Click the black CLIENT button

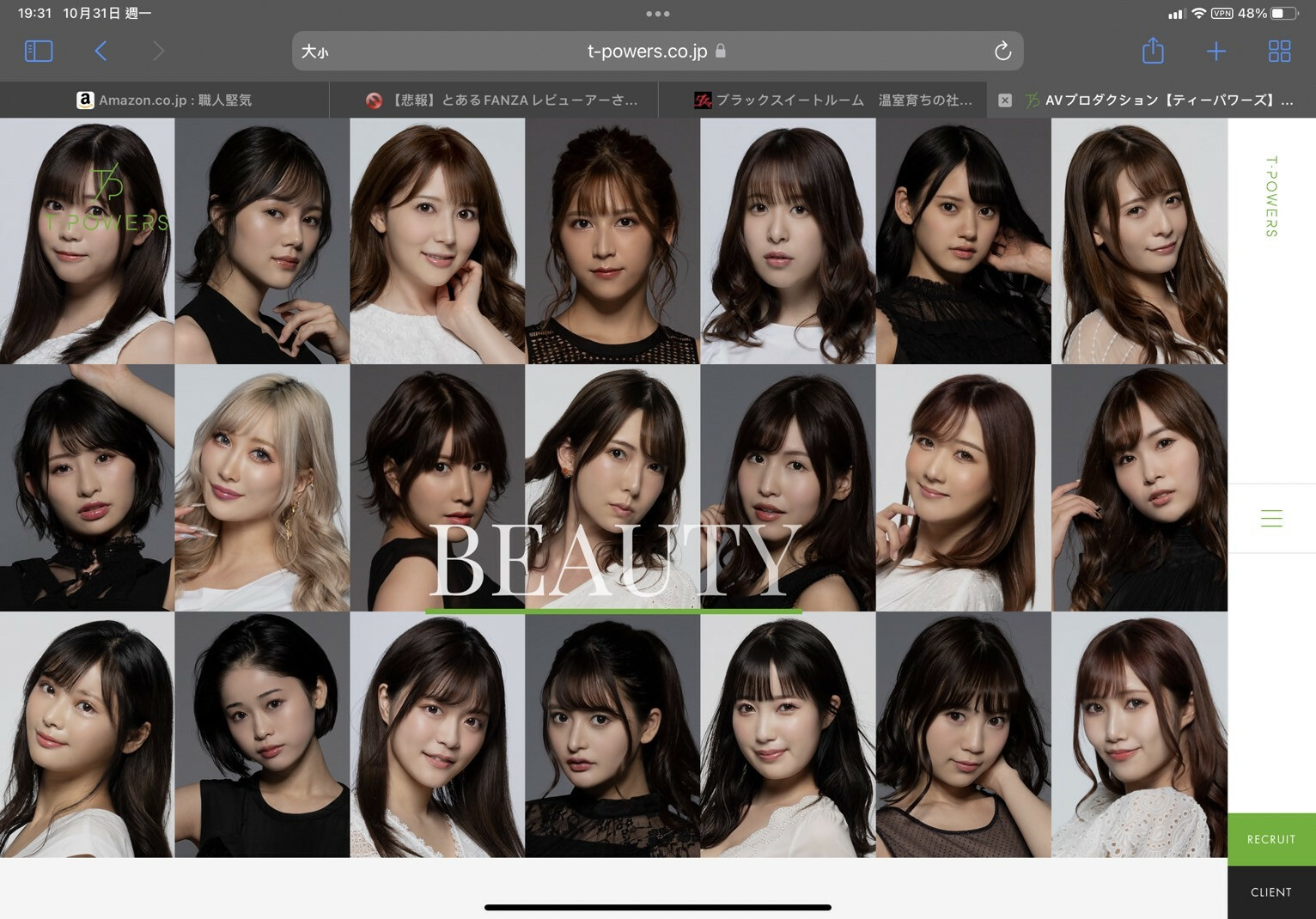[1270, 892]
